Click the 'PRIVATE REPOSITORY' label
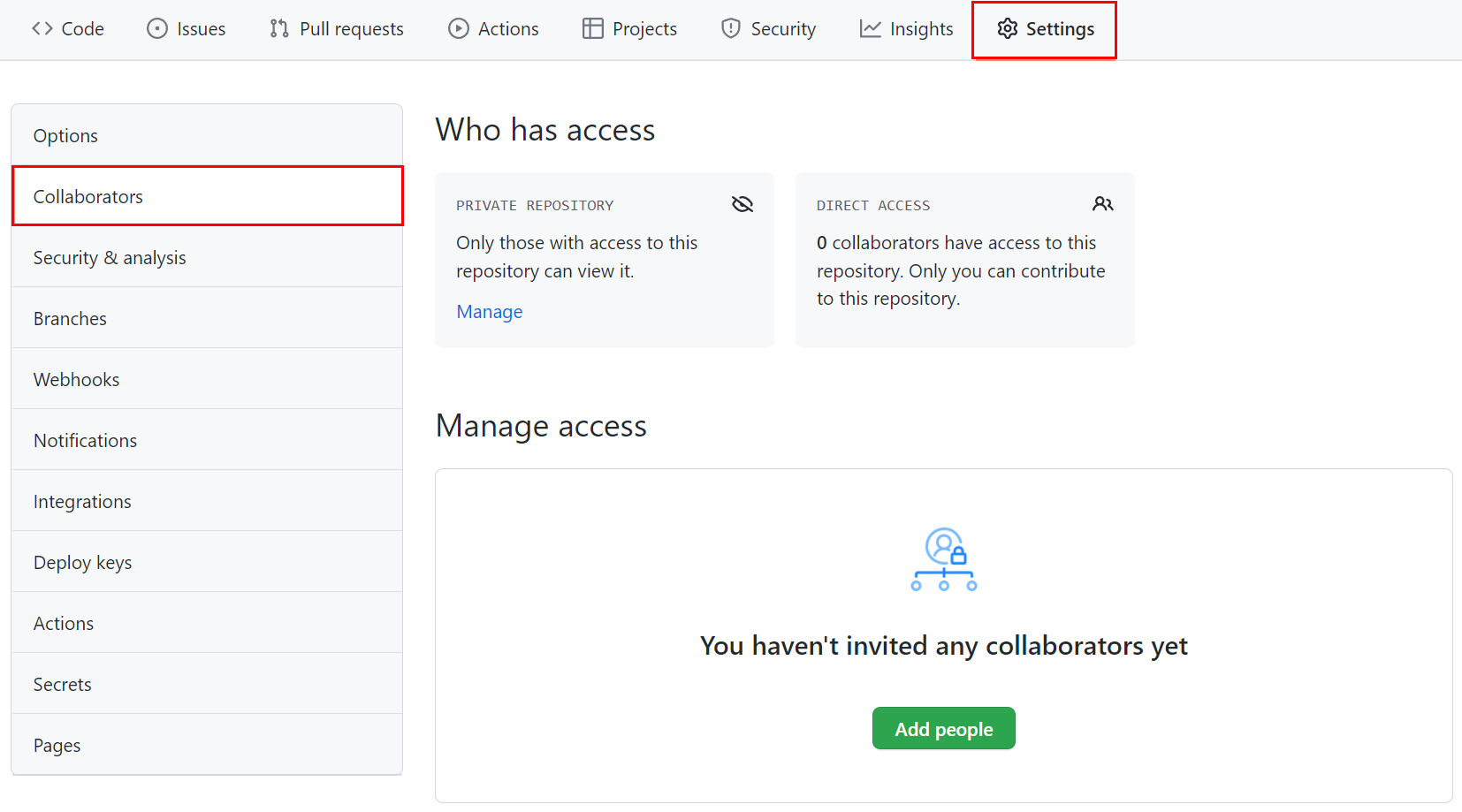This screenshot has width=1462, height=812. coord(535,205)
